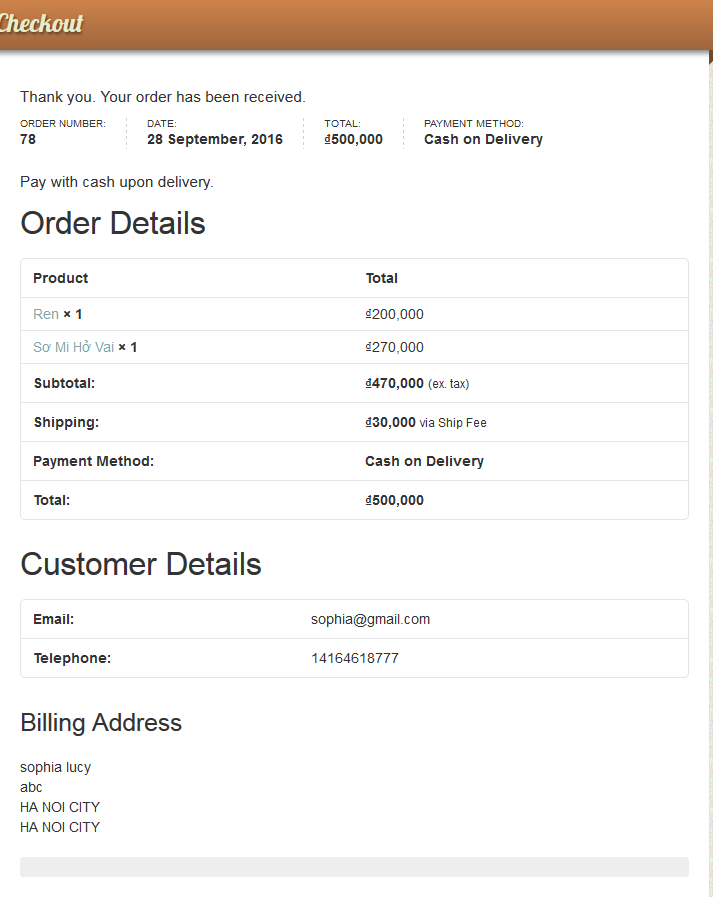Viewport: 713px width, 897px height.
Task: Click the Checkout page title
Action: tap(40, 23)
